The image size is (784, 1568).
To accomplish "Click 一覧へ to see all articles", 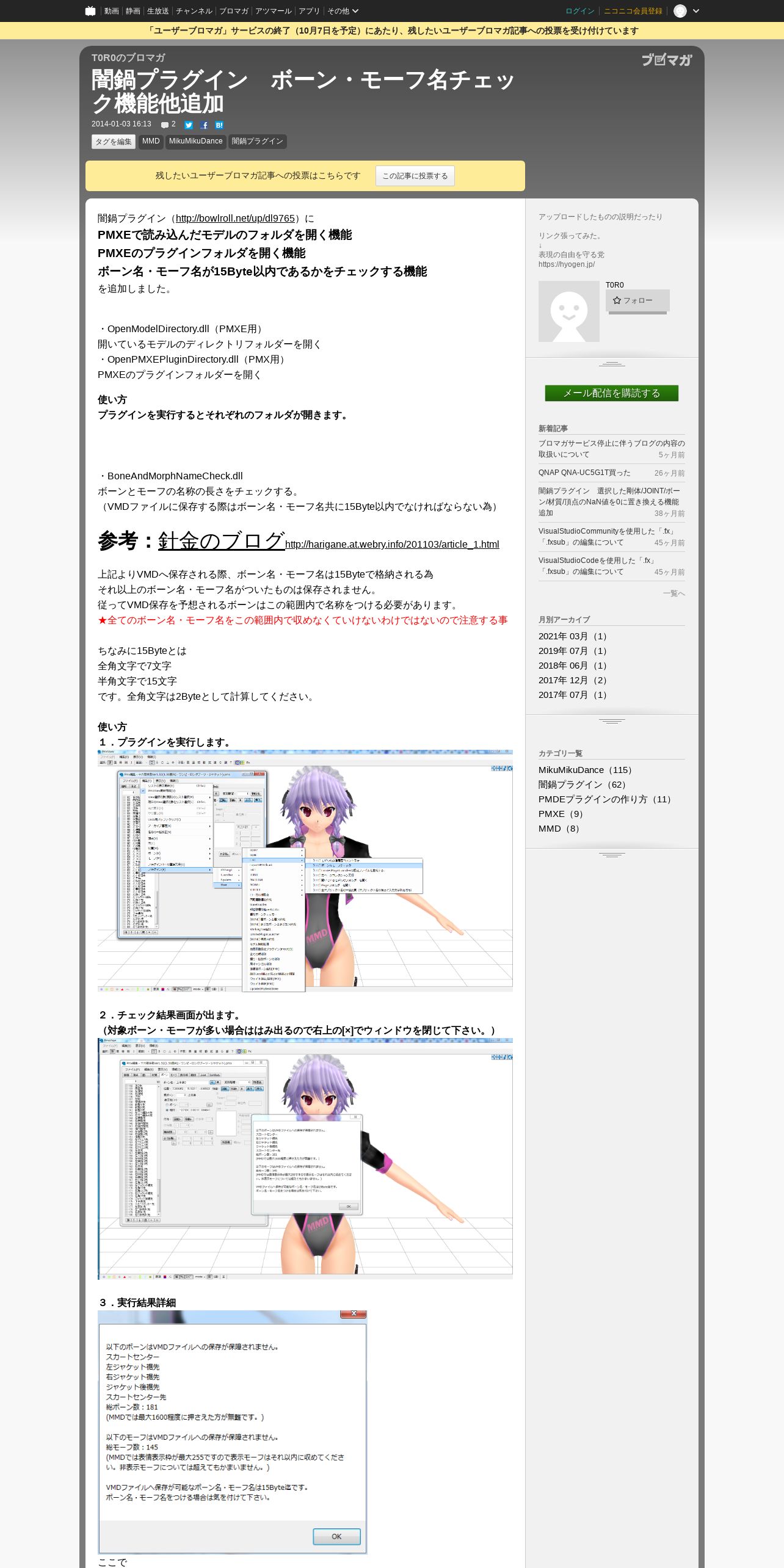I will [x=674, y=593].
